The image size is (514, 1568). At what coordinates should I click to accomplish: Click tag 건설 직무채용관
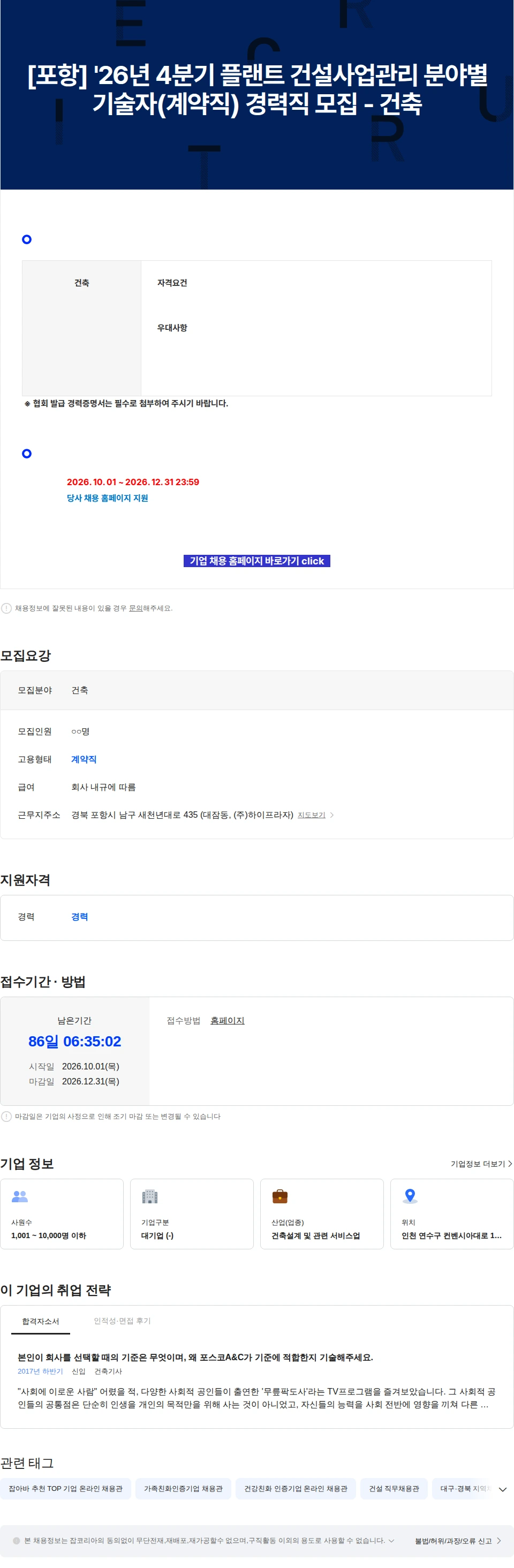[x=394, y=1488]
